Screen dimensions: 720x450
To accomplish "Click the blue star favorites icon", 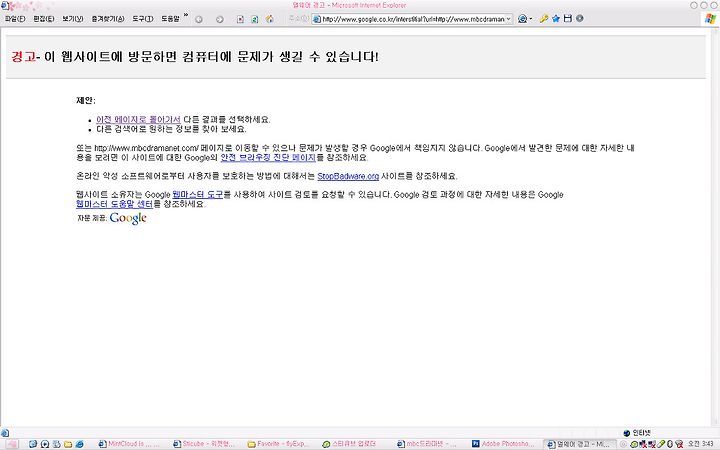I will point(556,19).
